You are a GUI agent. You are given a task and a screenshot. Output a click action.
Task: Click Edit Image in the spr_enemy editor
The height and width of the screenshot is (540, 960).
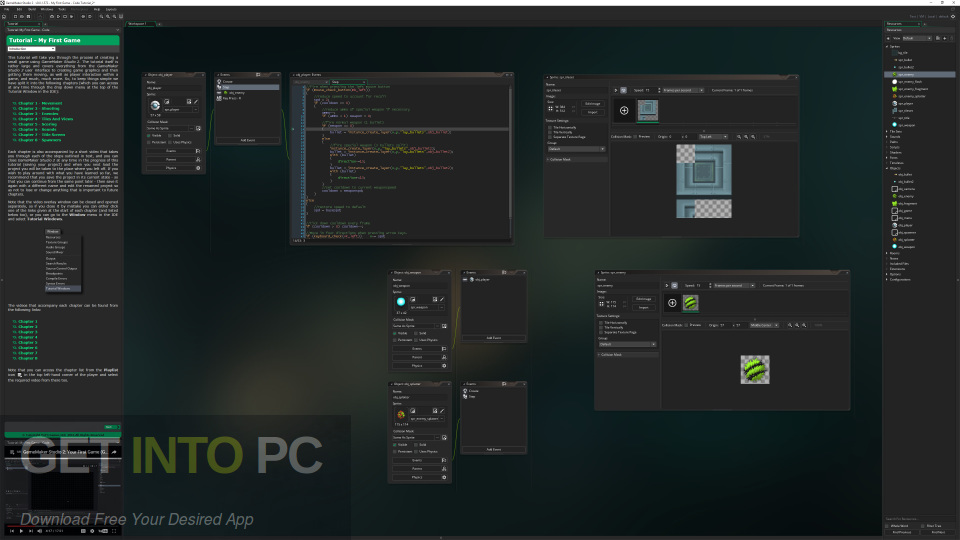(x=643, y=299)
